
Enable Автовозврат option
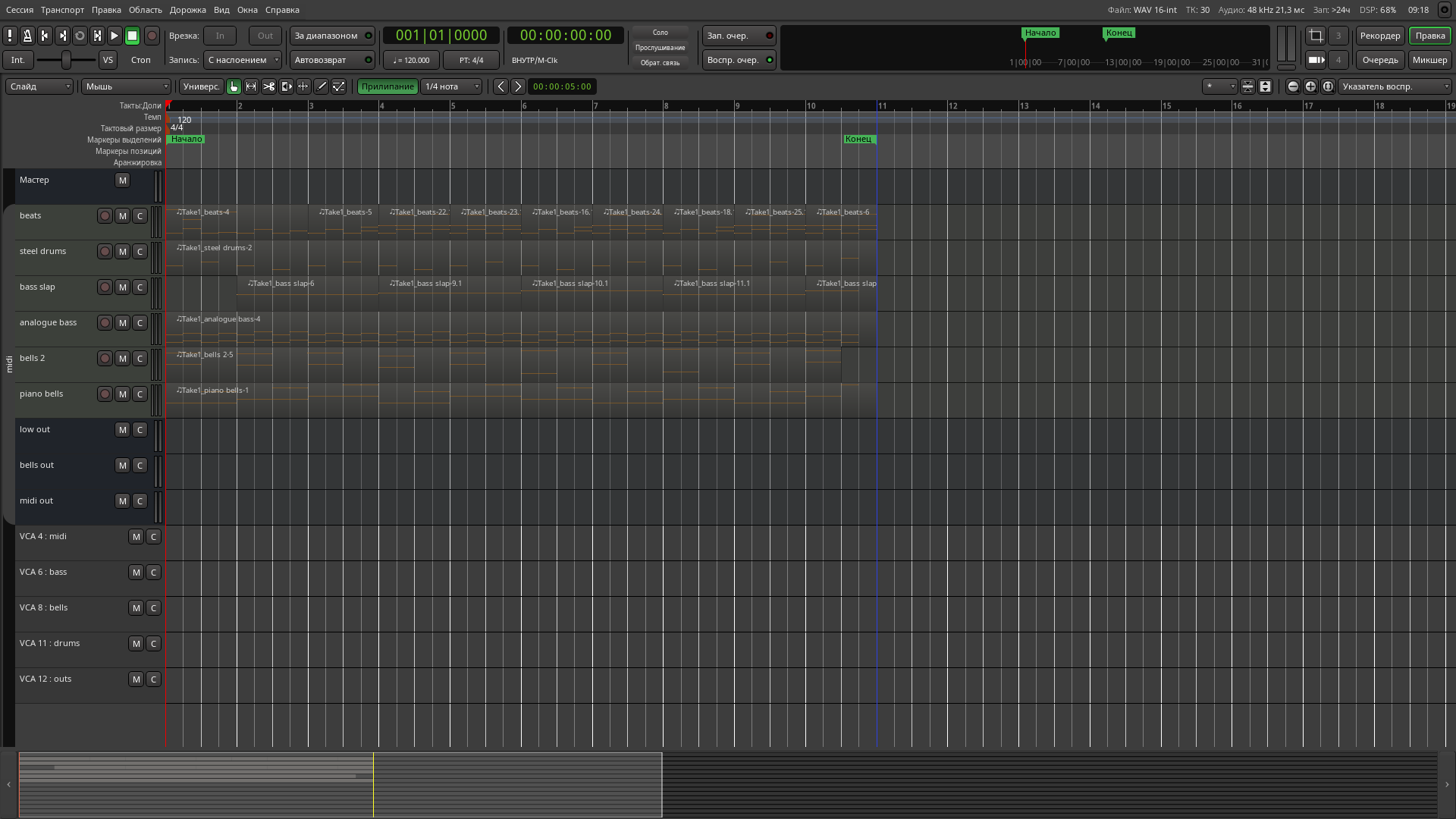[331, 60]
